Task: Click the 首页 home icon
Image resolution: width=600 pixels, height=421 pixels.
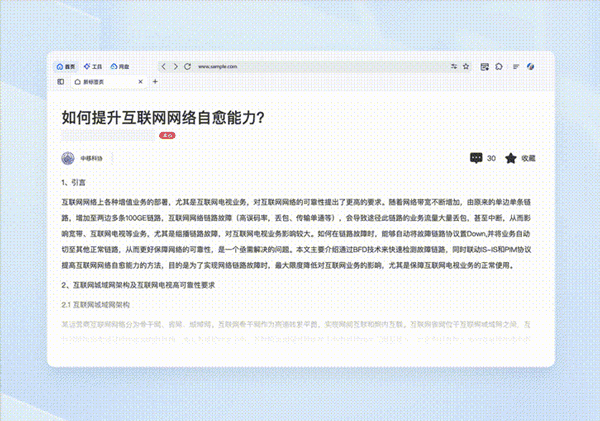Action: pyautogui.click(x=65, y=66)
